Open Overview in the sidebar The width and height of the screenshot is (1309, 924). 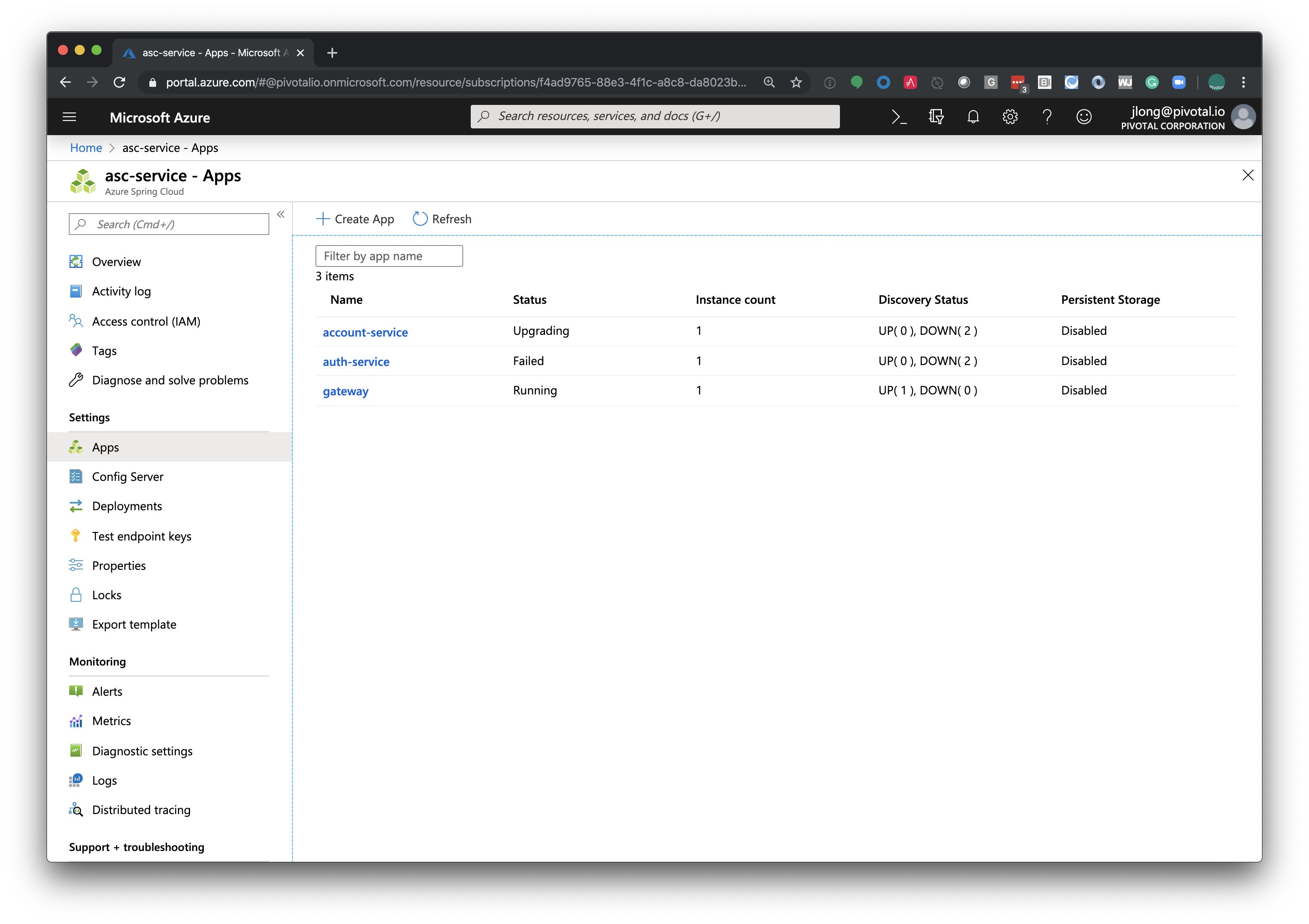click(116, 262)
